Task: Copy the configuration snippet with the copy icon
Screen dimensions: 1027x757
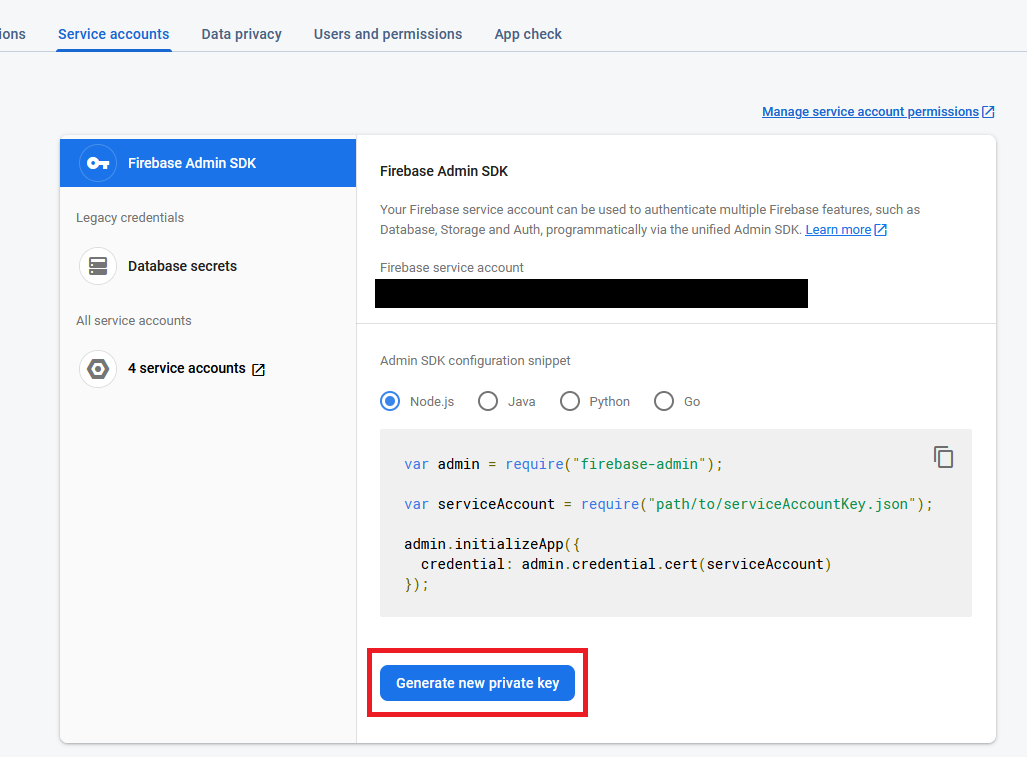Action: coord(943,456)
